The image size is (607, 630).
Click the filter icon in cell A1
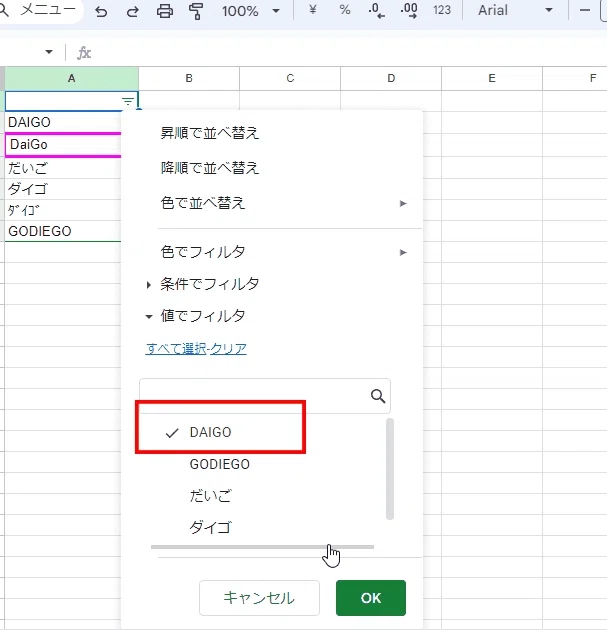[x=128, y=101]
